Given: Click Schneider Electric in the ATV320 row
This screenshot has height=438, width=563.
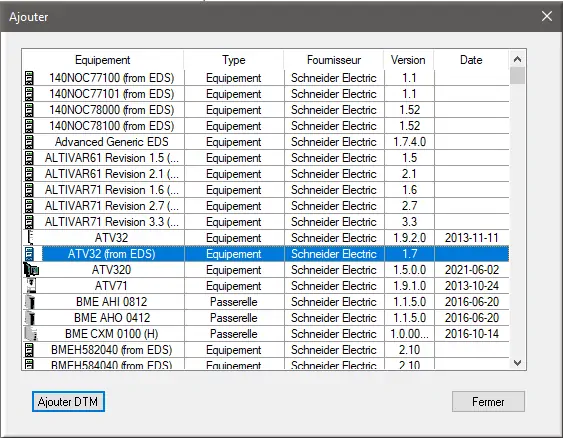Looking at the screenshot, I should click(x=334, y=270).
